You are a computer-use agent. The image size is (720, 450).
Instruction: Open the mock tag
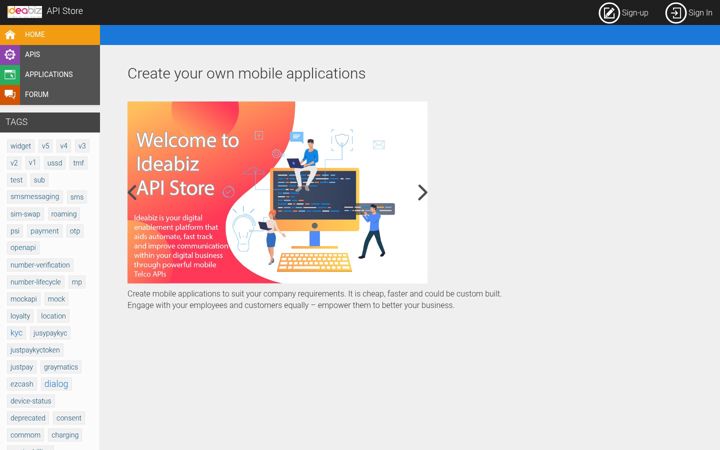pyautogui.click(x=56, y=299)
